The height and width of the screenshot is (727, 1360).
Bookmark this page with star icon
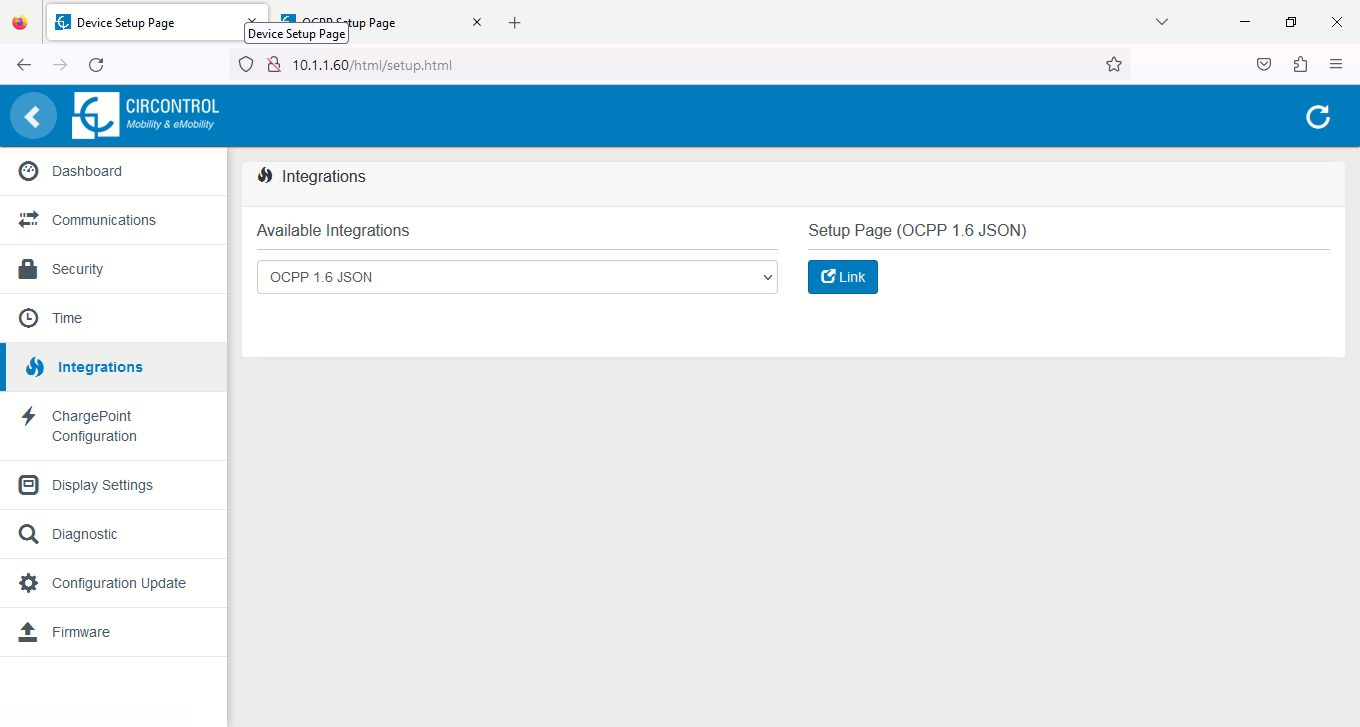[1113, 65]
